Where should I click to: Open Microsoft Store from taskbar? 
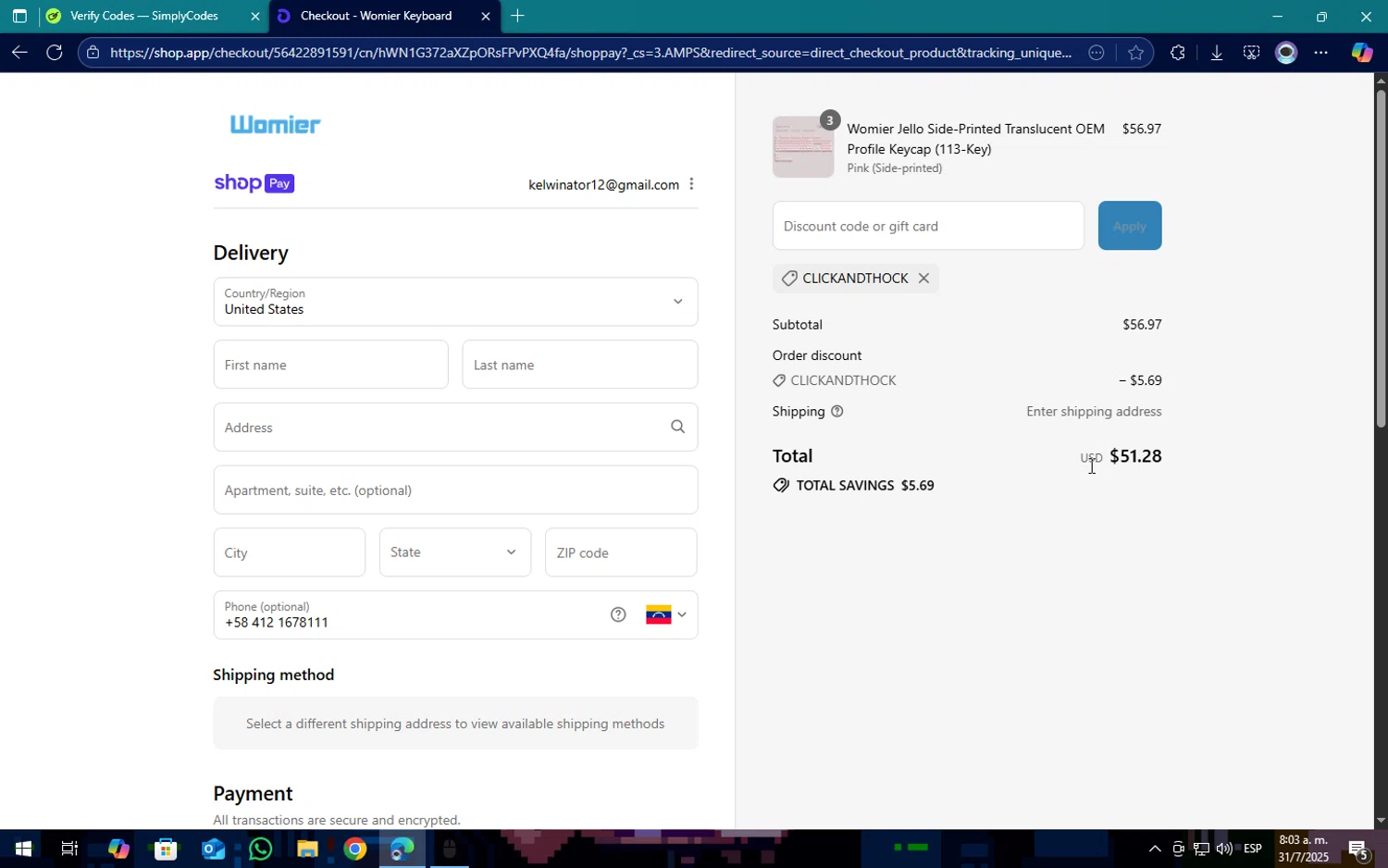(x=166, y=849)
